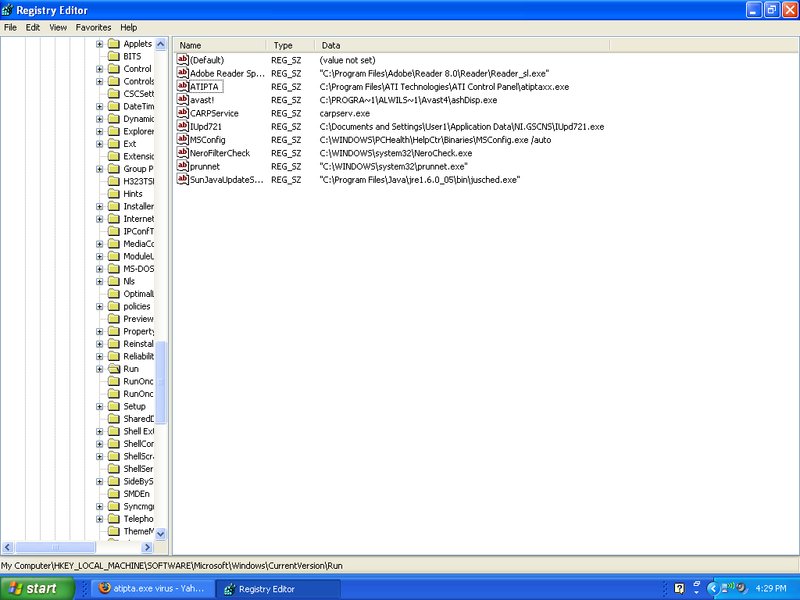Click the SunJavaUpdateS value's string icon
Image resolution: width=800 pixels, height=600 pixels.
[x=183, y=179]
